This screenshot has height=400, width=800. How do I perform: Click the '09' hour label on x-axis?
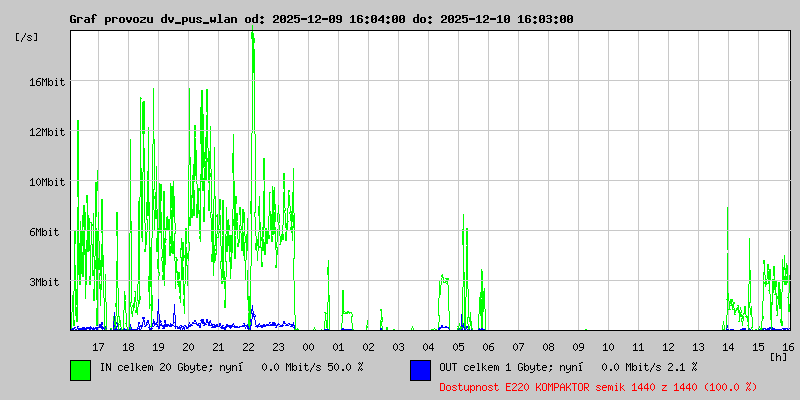[579, 347]
